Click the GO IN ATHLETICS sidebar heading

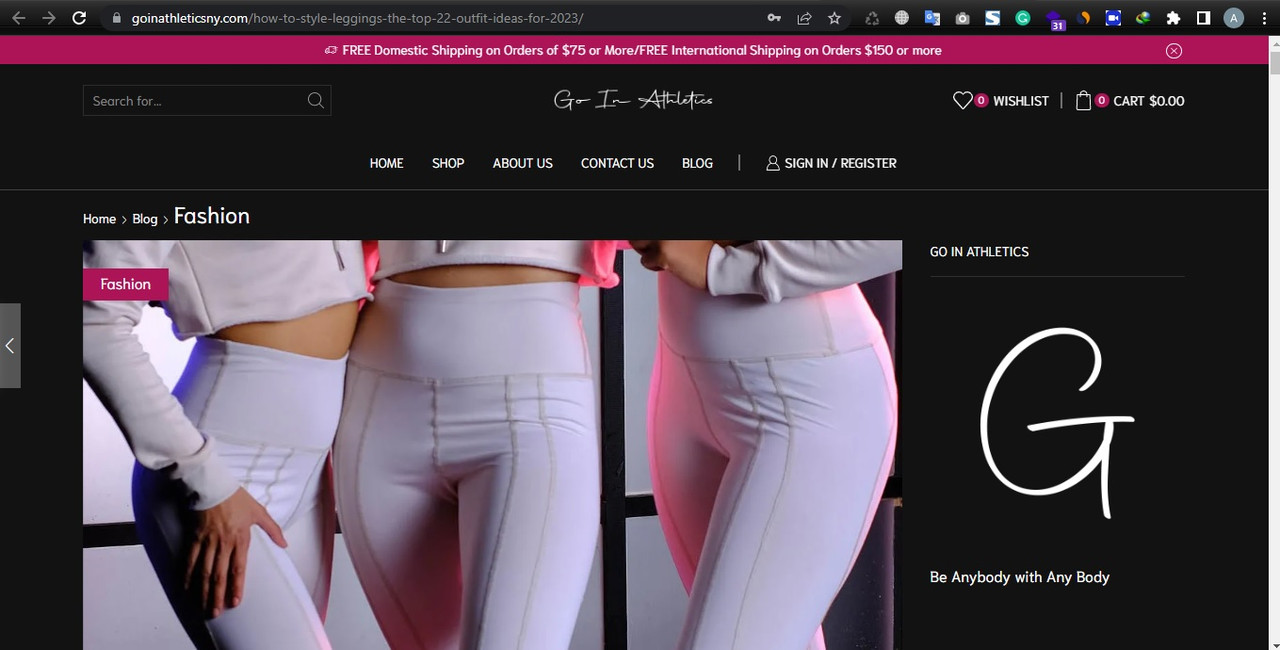coord(979,252)
